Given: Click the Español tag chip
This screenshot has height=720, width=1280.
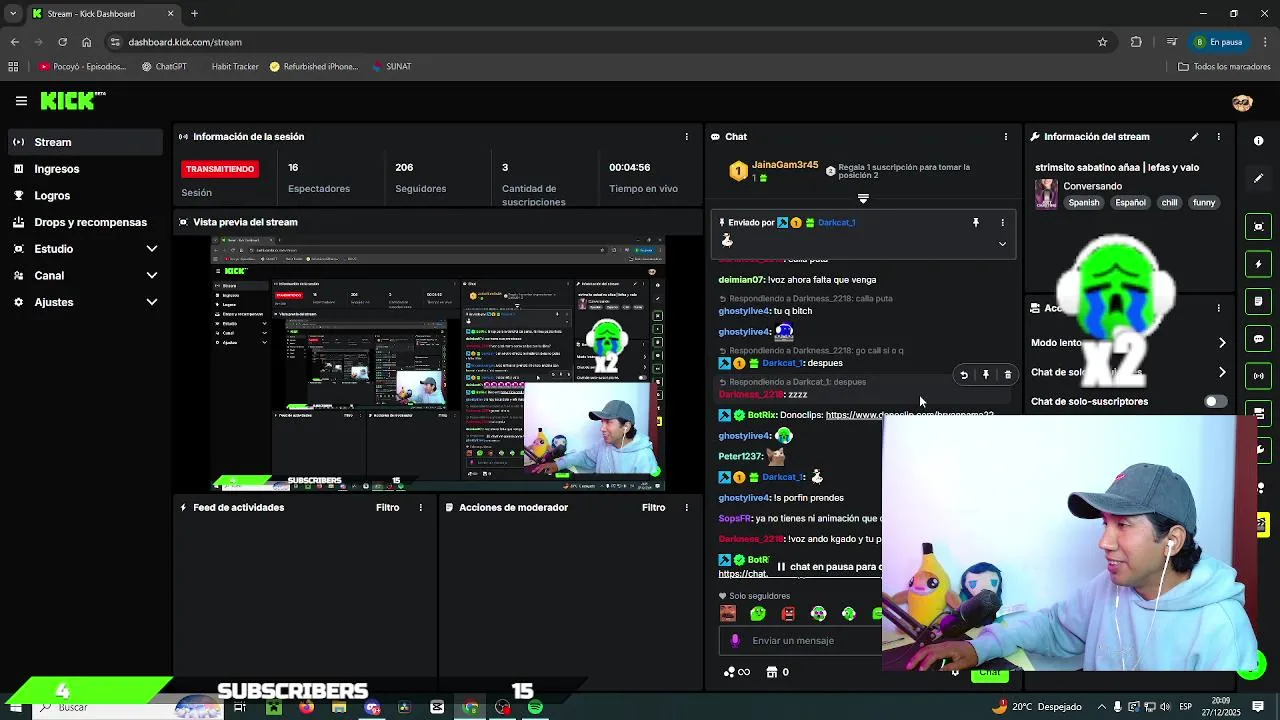Looking at the screenshot, I should (x=1130, y=203).
